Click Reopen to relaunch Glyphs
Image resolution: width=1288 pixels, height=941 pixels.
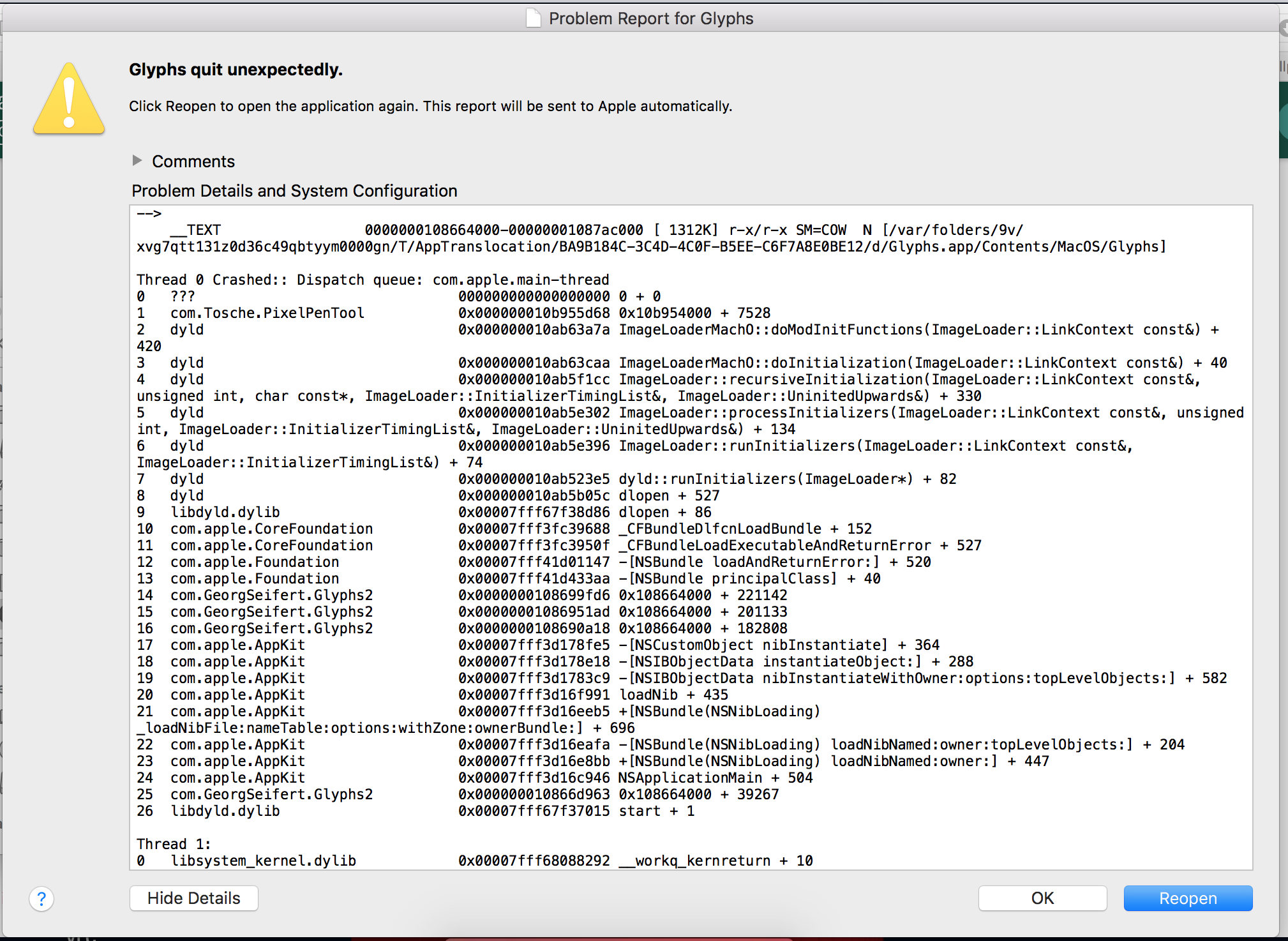1187,898
